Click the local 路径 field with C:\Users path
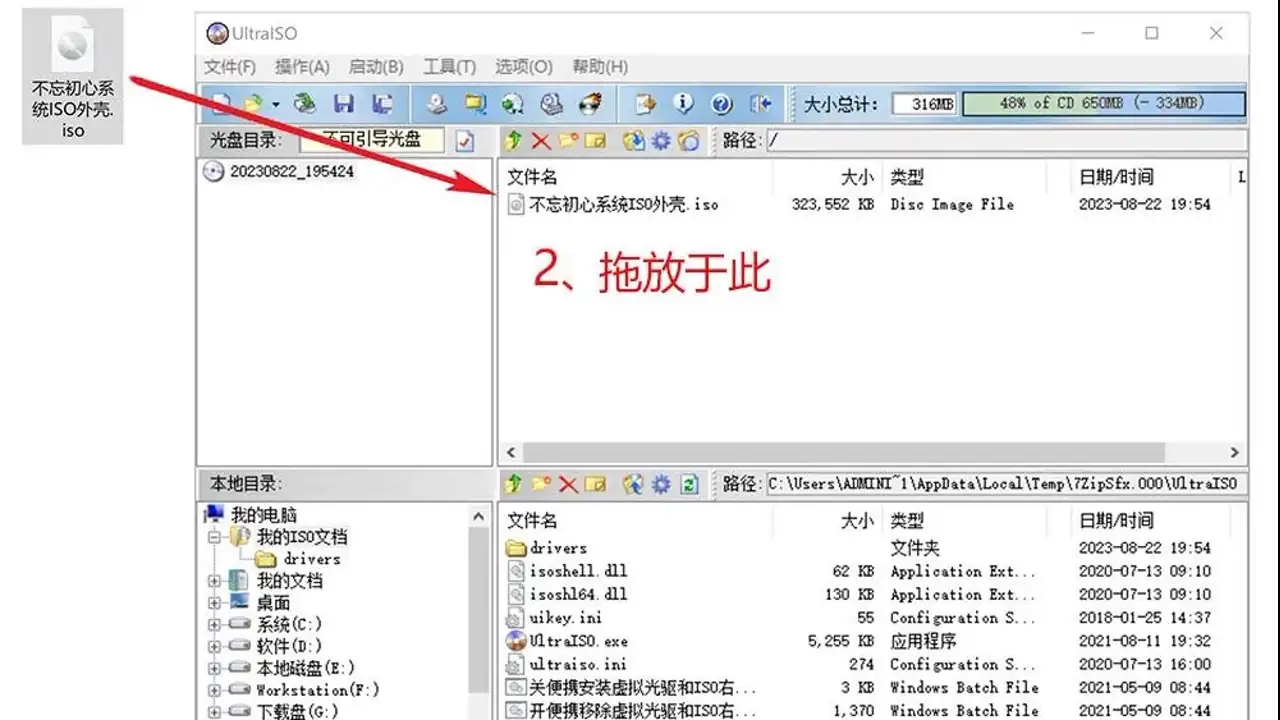The width and height of the screenshot is (1280, 720). click(1007, 484)
